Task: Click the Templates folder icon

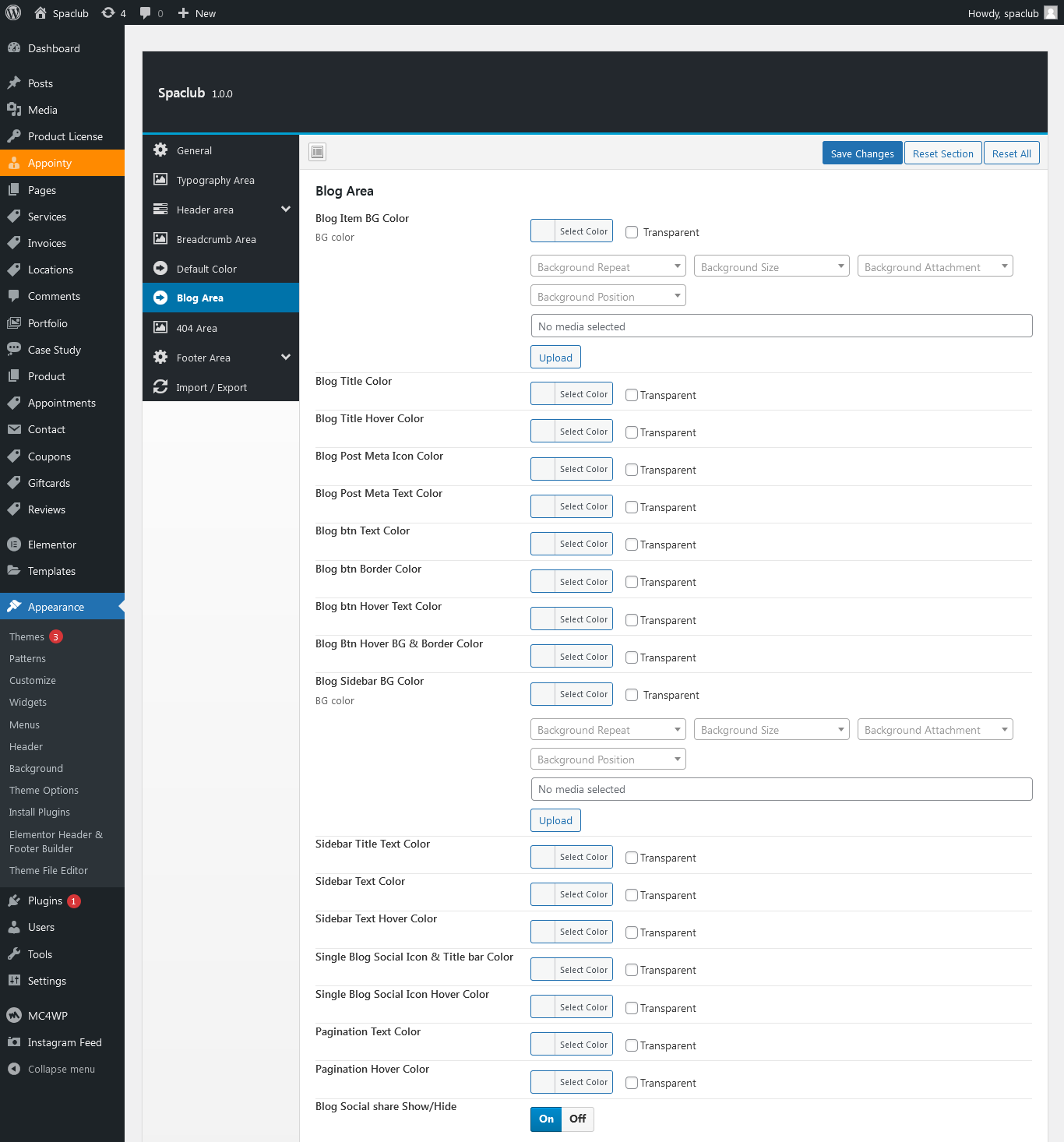Action: (14, 570)
